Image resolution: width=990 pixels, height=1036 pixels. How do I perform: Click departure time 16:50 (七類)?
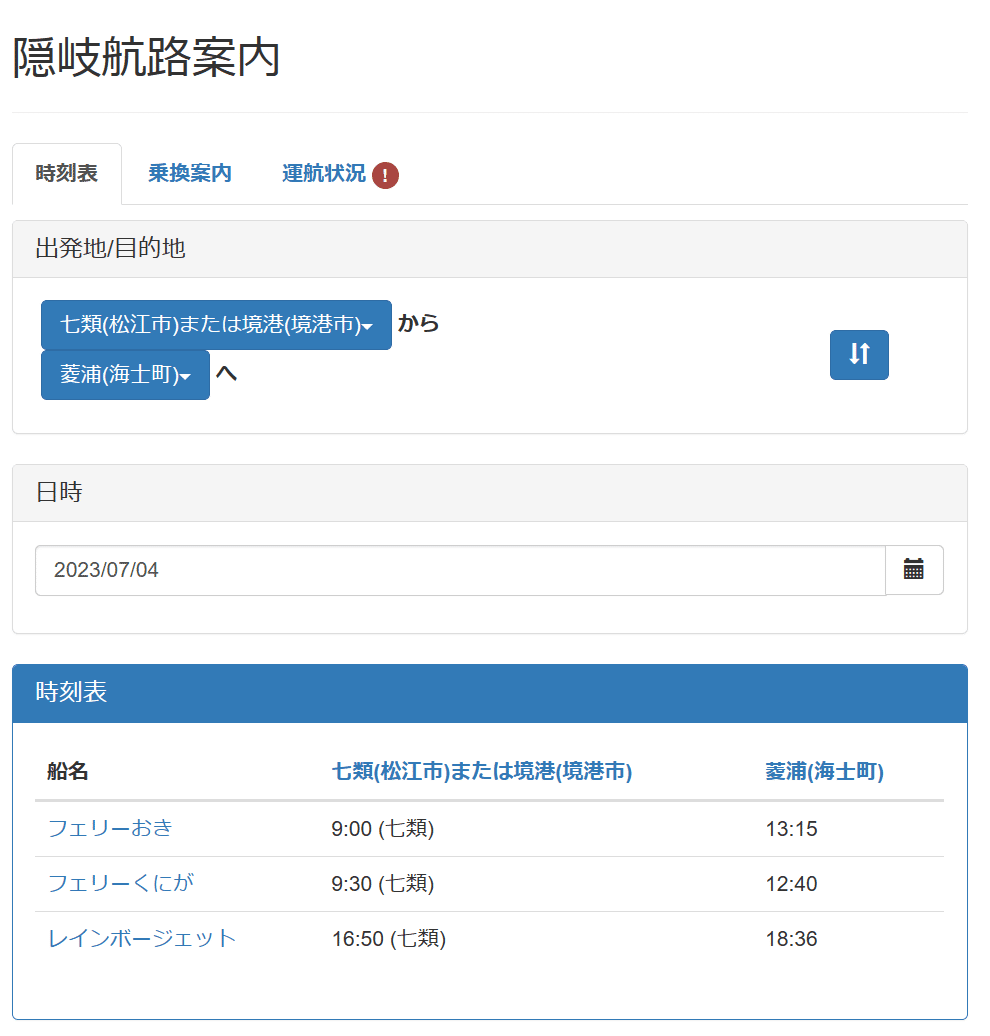pyautogui.click(x=389, y=938)
